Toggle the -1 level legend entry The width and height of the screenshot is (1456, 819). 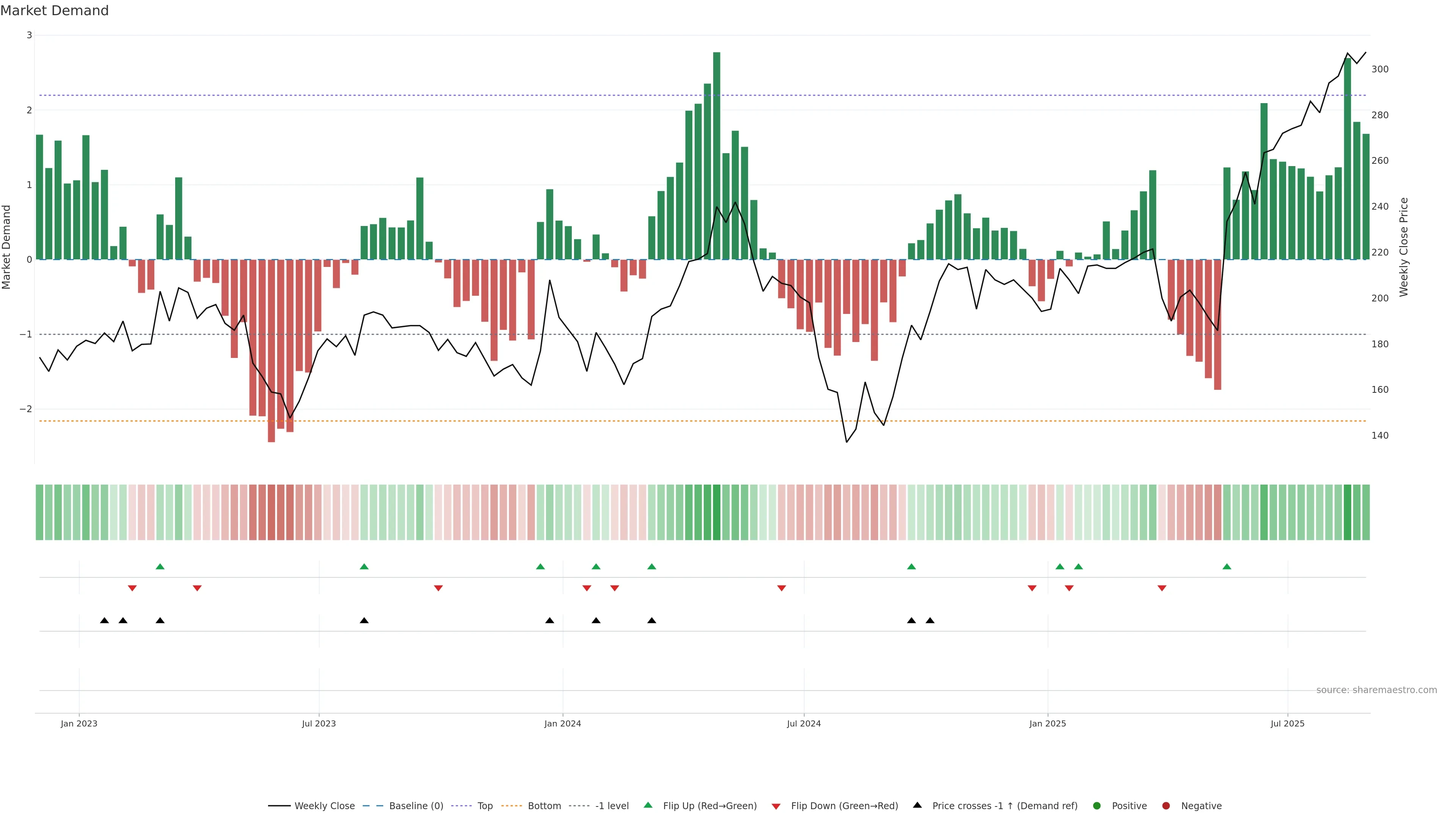click(612, 806)
